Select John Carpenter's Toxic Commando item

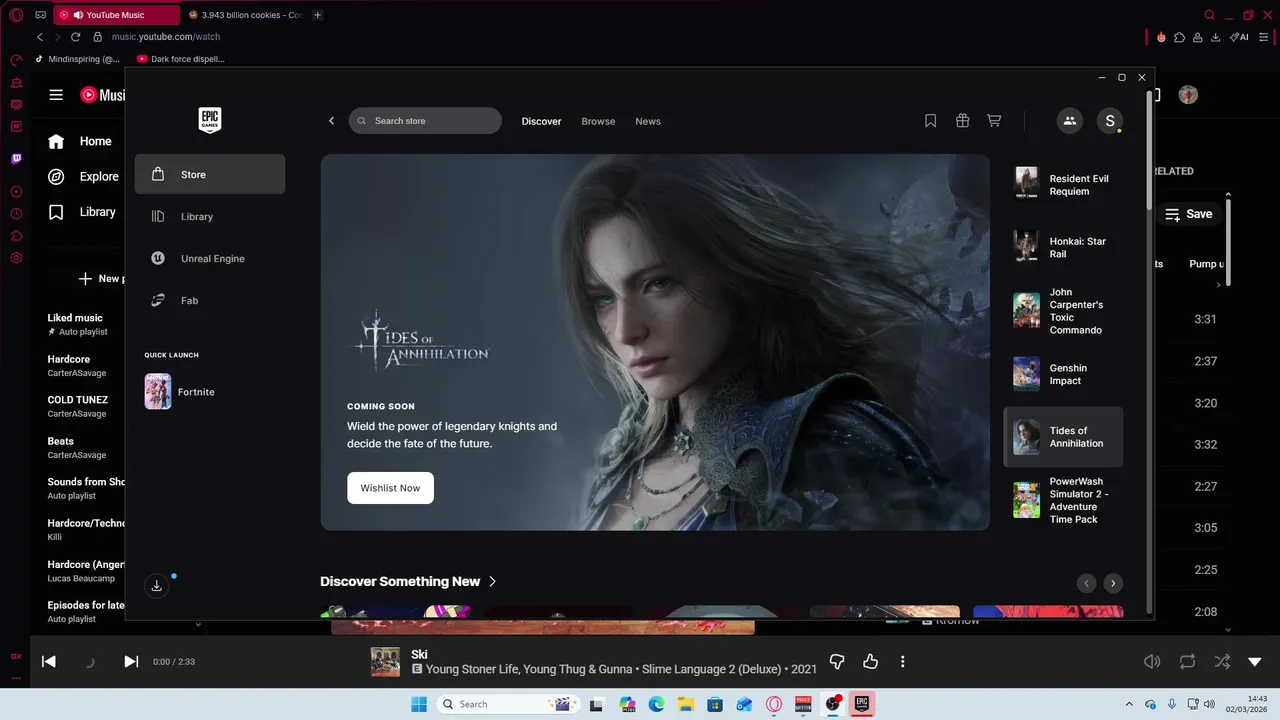pos(1063,311)
